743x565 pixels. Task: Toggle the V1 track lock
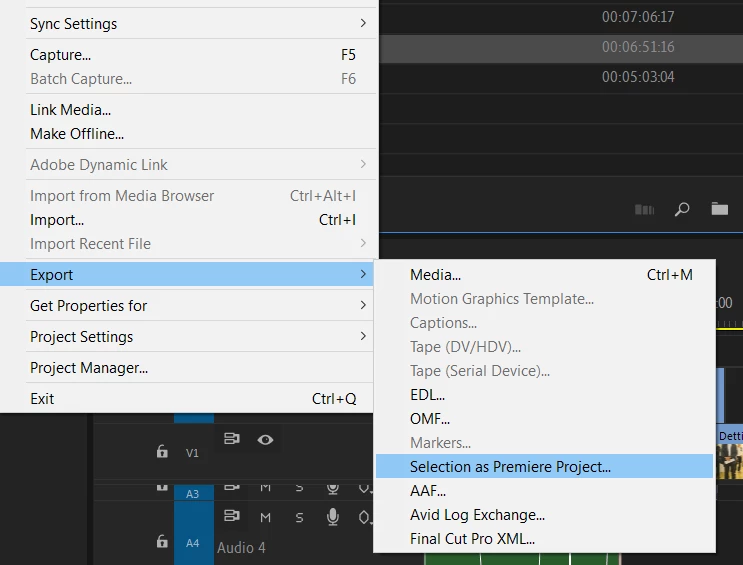162,451
